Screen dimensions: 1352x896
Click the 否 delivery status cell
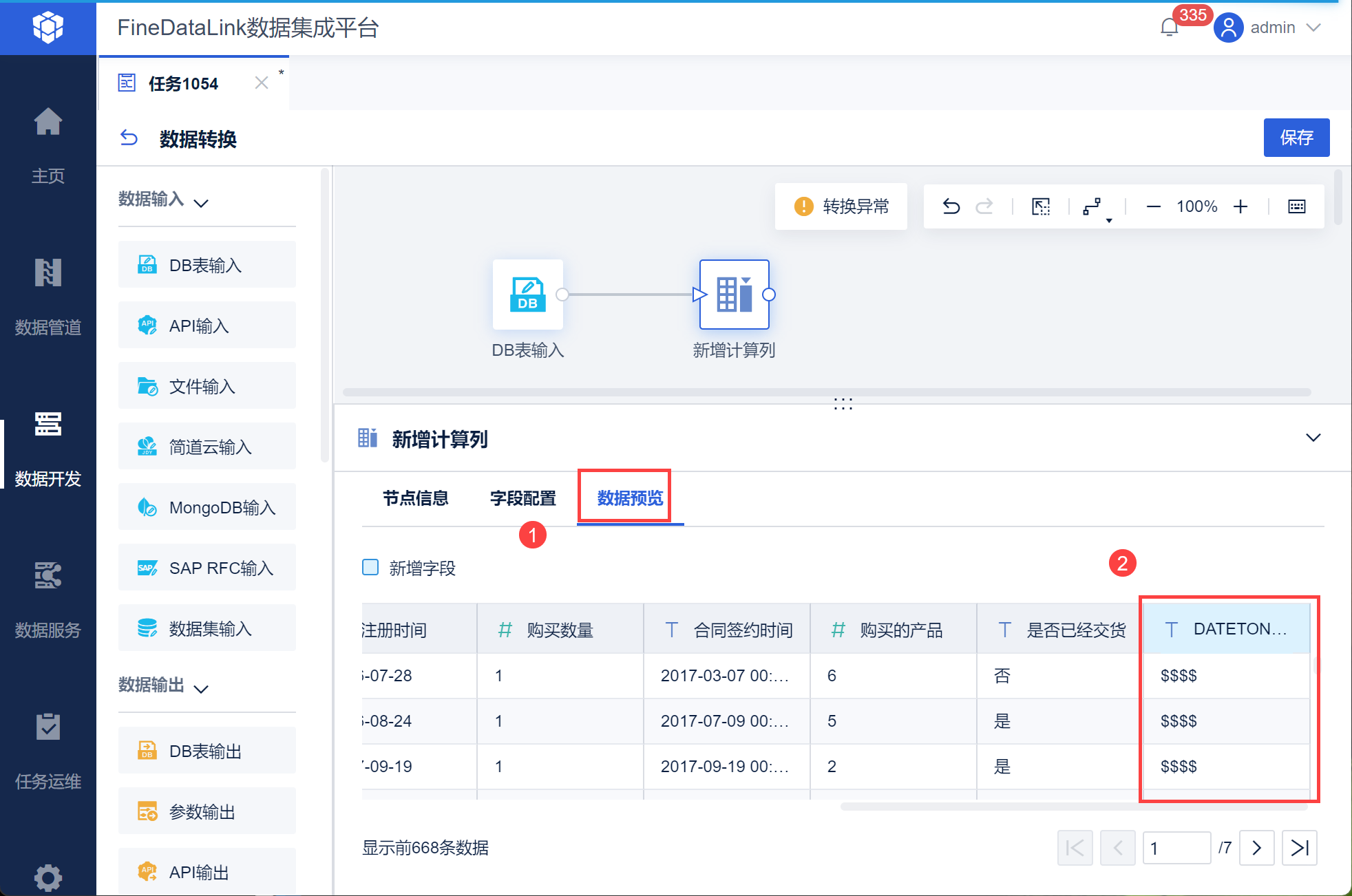[1060, 676]
